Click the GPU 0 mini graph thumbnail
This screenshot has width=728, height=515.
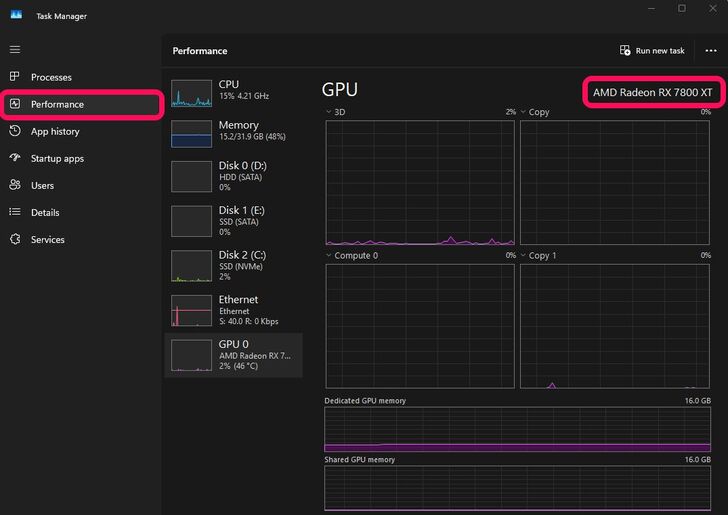(191, 355)
